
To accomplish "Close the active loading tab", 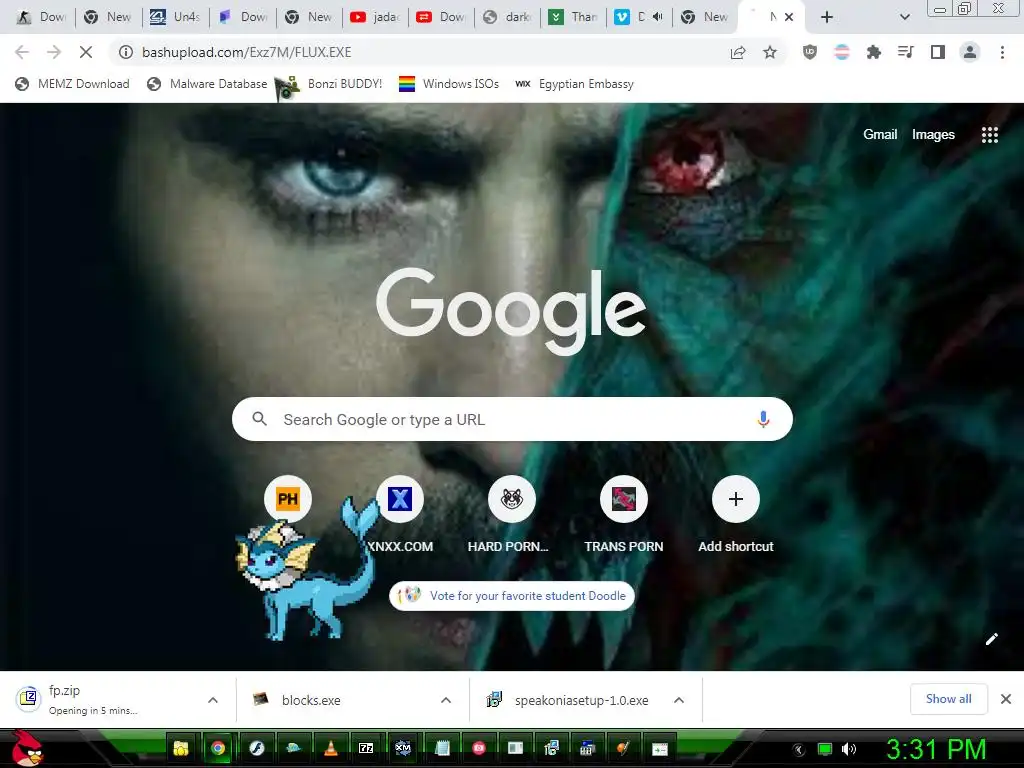I will [x=789, y=17].
